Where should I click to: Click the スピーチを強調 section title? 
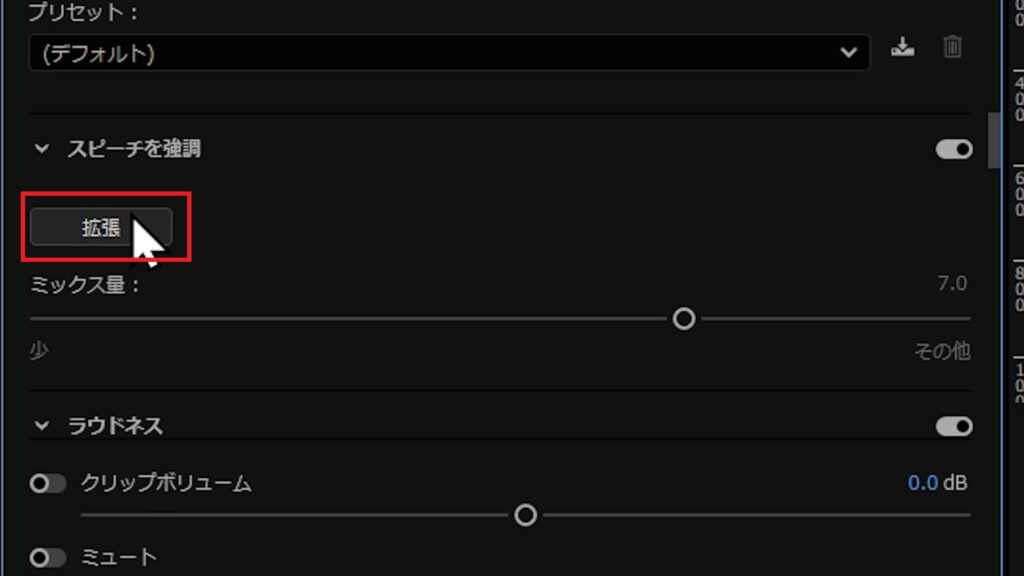tap(135, 149)
